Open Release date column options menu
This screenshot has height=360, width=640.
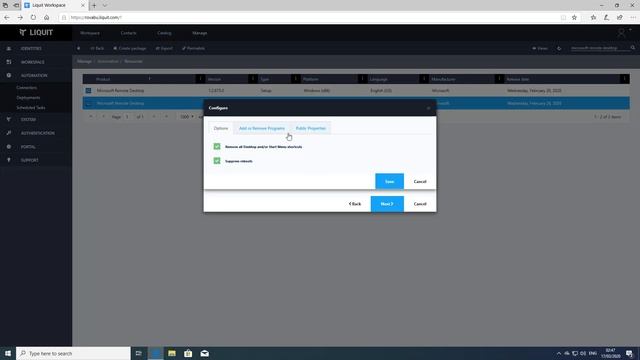pos(624,79)
